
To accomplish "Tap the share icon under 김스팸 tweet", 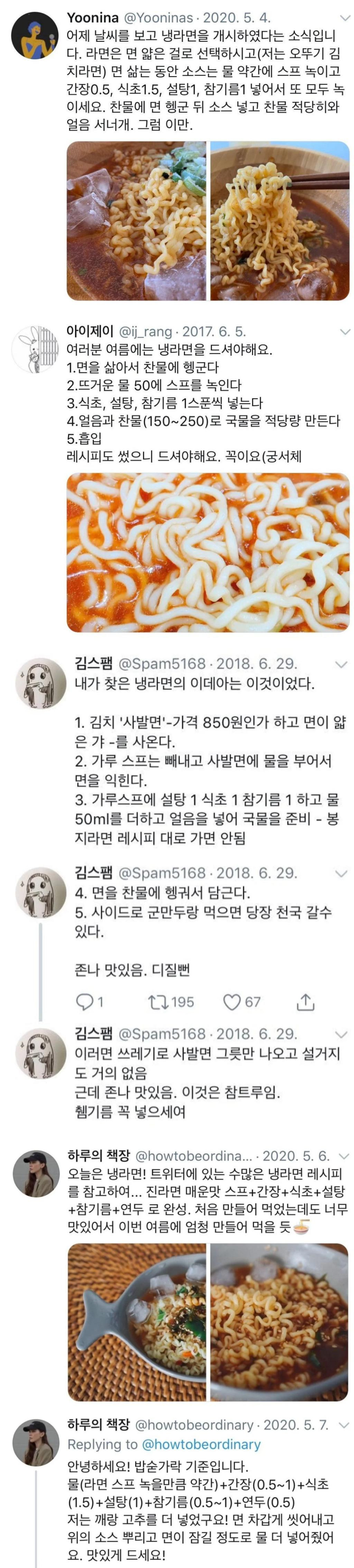I will pyautogui.click(x=305, y=1001).
